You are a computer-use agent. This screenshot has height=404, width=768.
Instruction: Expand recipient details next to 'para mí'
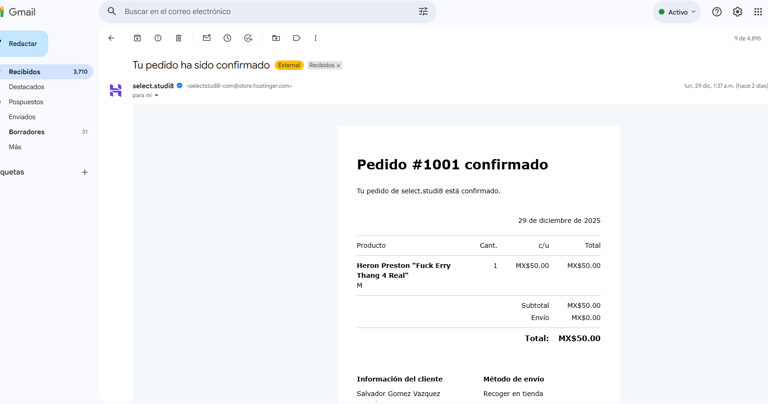[x=157, y=95]
